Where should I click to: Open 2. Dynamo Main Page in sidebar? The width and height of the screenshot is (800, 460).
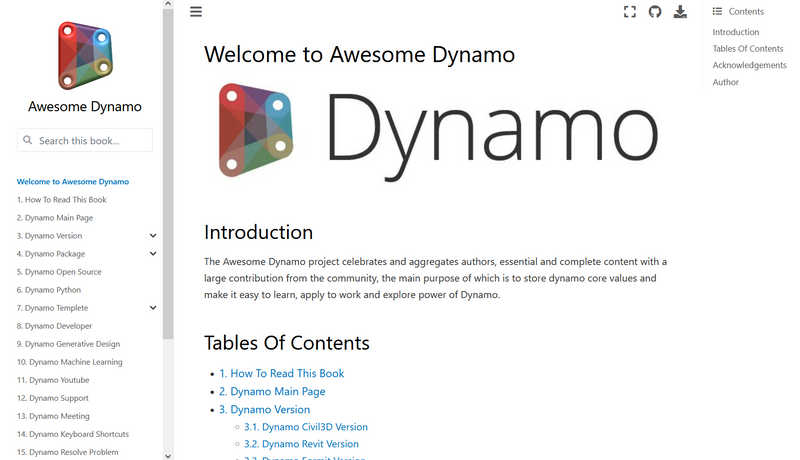click(55, 218)
